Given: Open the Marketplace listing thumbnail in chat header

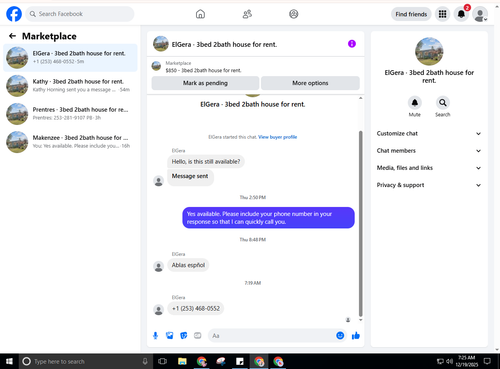Looking at the screenshot, I should (156, 66).
